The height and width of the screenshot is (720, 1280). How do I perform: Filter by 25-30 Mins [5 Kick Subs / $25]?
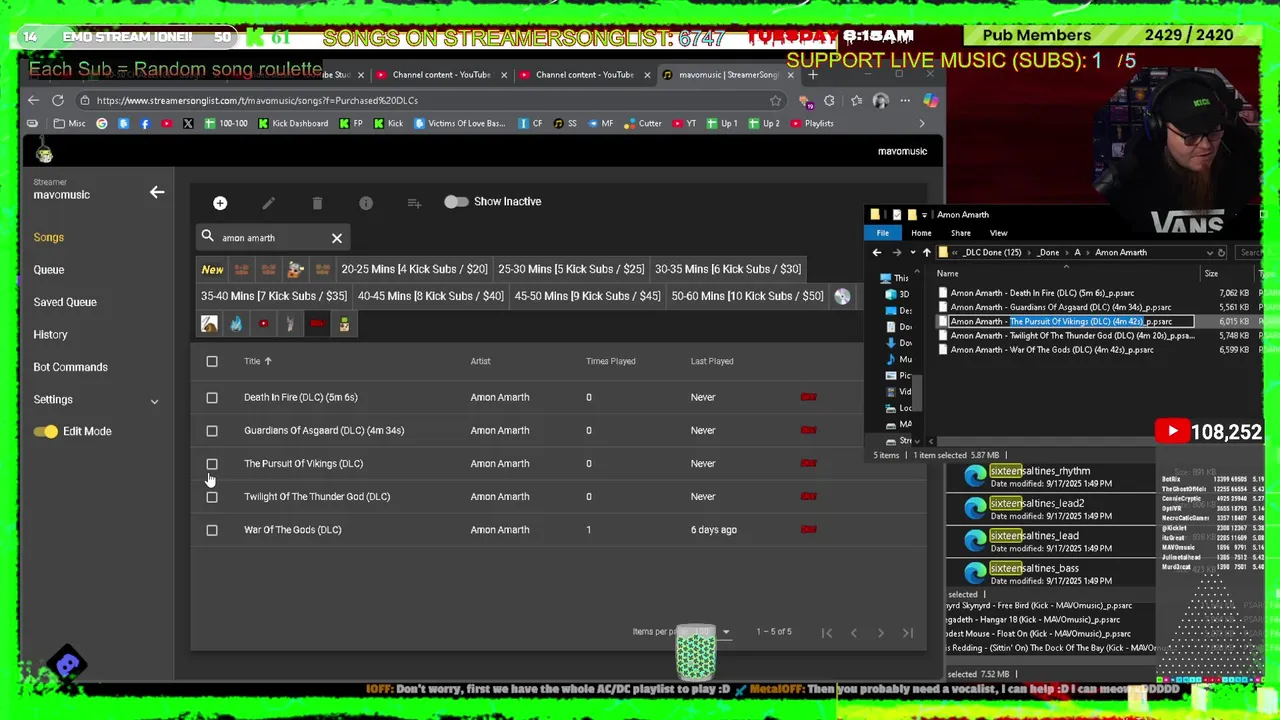[571, 269]
